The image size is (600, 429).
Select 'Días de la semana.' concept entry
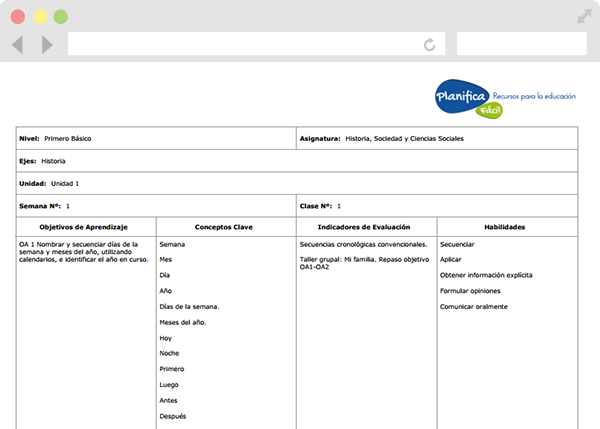189,306
